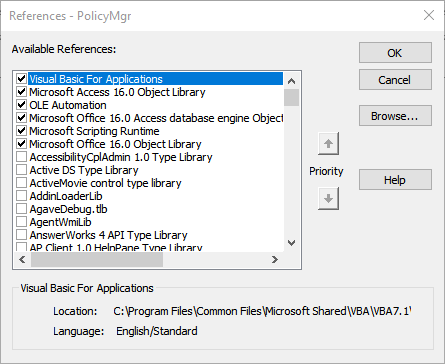Close the References dialog with X
The image size is (445, 364).
pyautogui.click(x=429, y=15)
